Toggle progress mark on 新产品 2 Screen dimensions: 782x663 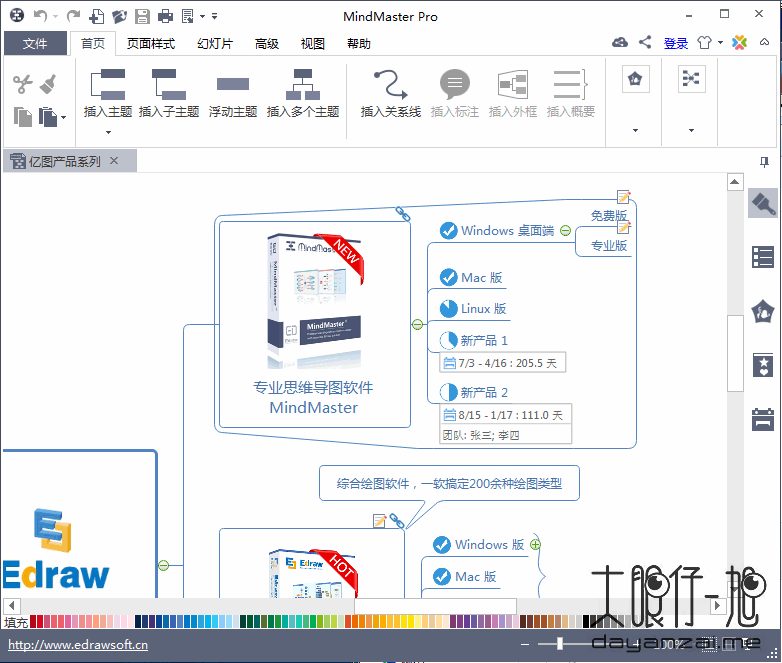[x=448, y=393]
